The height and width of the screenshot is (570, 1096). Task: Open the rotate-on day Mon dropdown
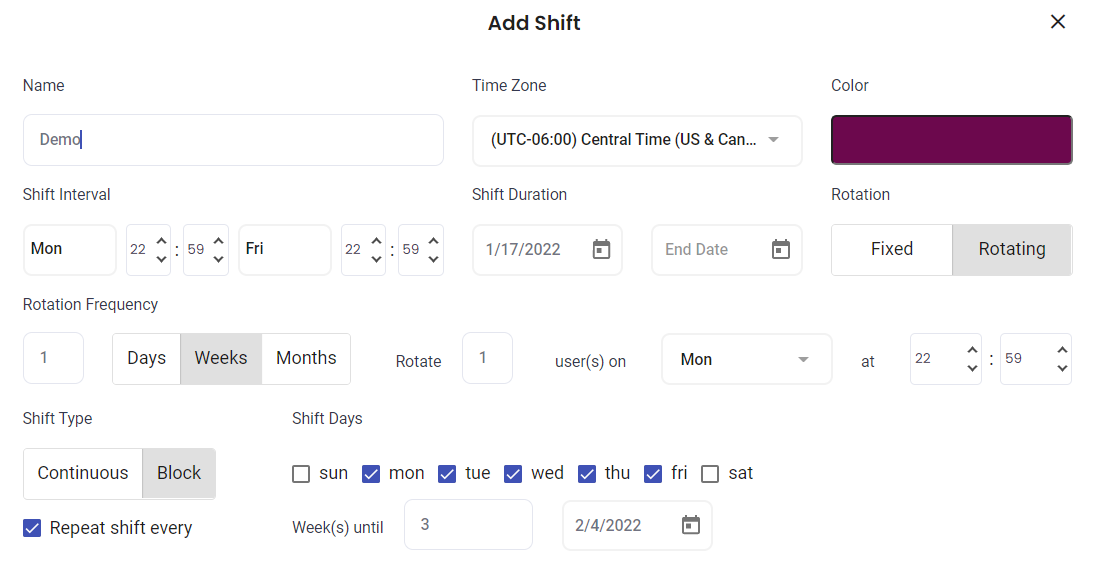747,359
